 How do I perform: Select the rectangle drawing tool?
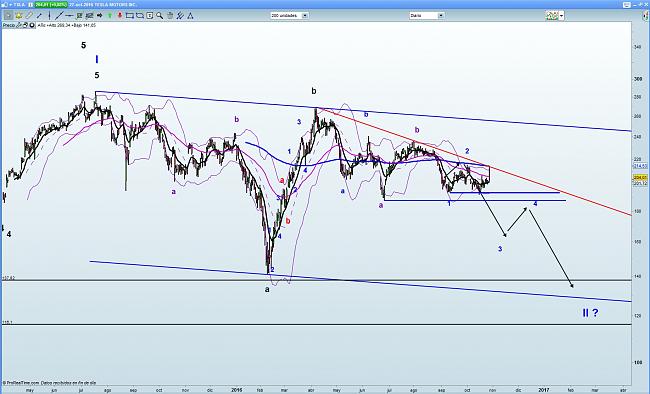coord(130,16)
